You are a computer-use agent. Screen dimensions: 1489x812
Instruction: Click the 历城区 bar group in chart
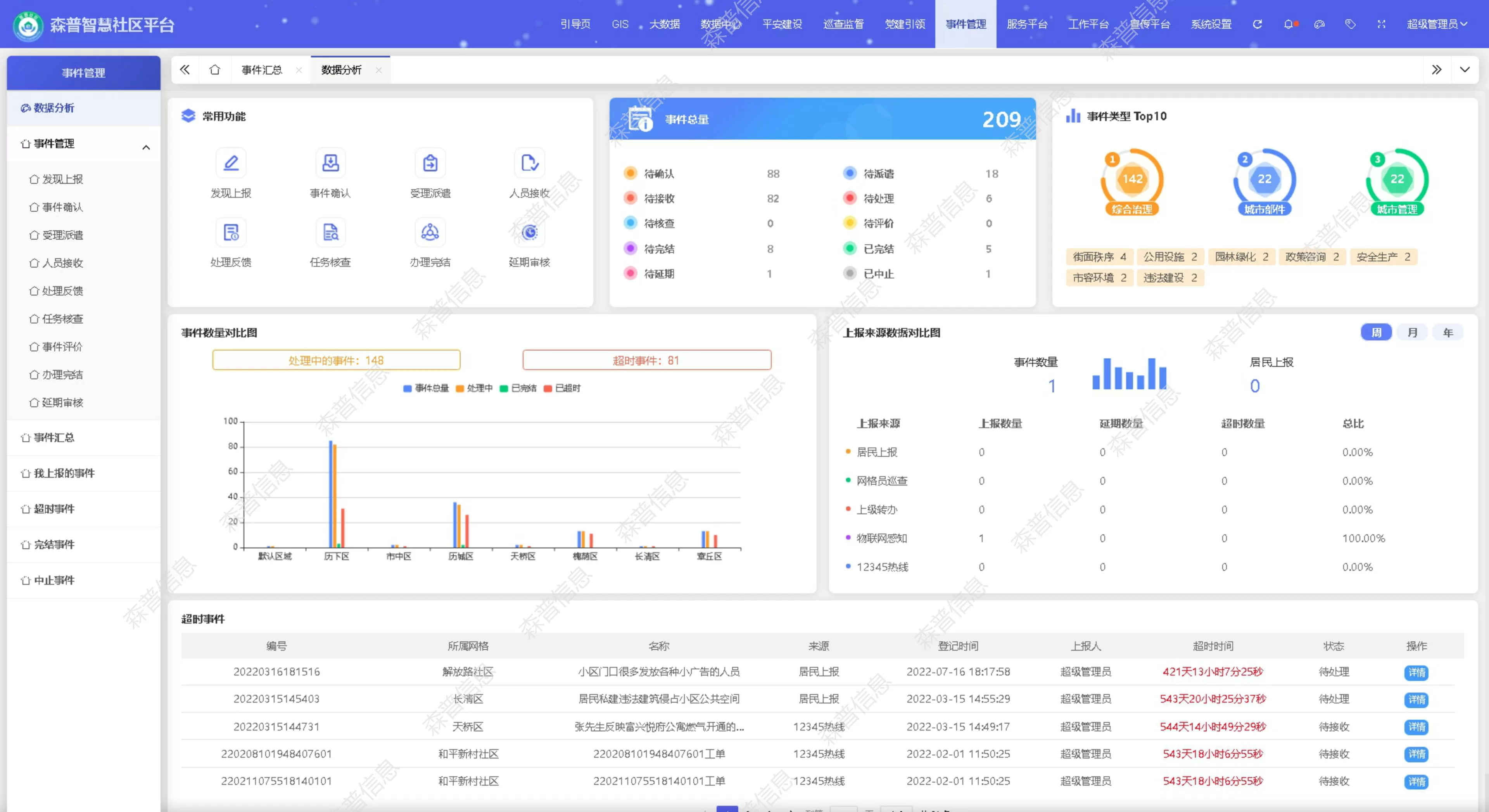[461, 525]
